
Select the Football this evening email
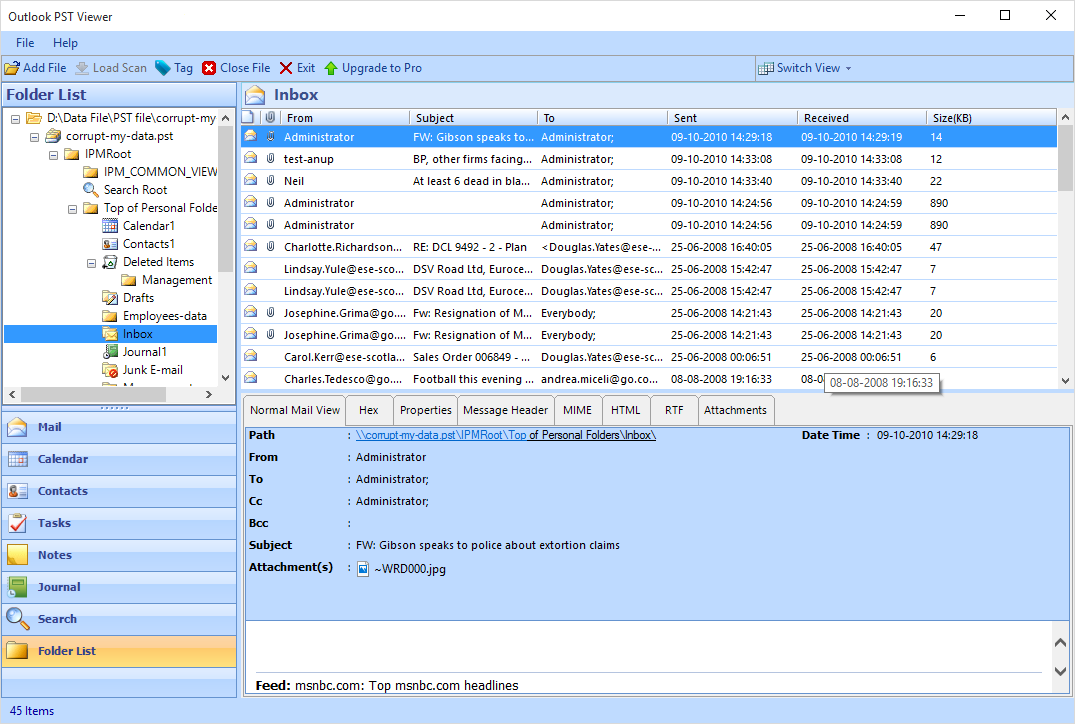[649, 379]
